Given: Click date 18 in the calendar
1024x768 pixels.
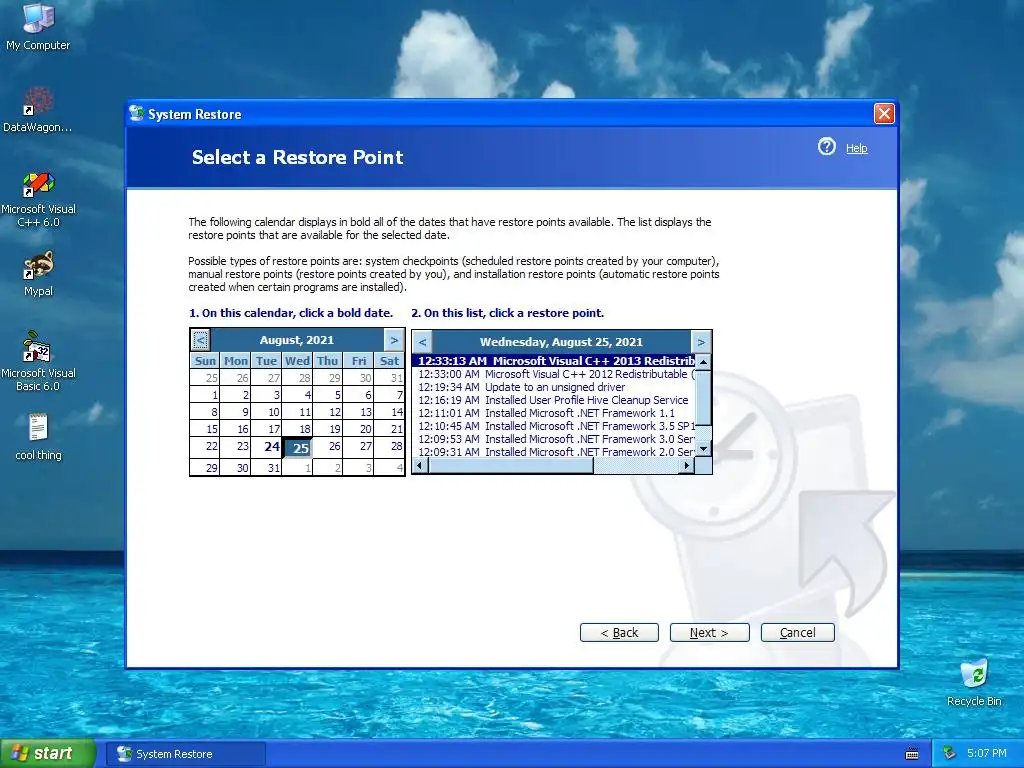Looking at the screenshot, I should coord(297,429).
